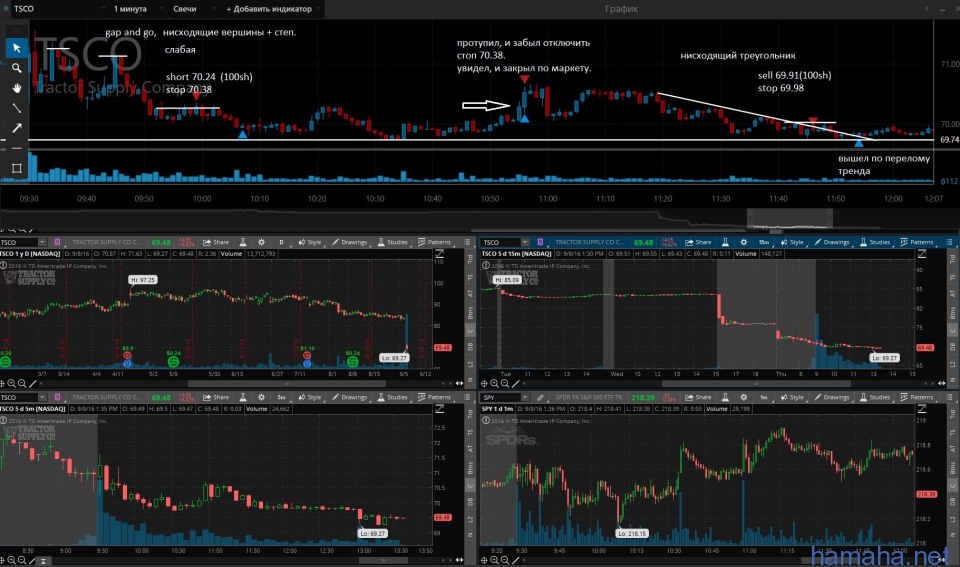Click the horizontal scrollbar under TSCO daily chart
Image resolution: width=960 pixels, height=567 pixels.
point(287,384)
